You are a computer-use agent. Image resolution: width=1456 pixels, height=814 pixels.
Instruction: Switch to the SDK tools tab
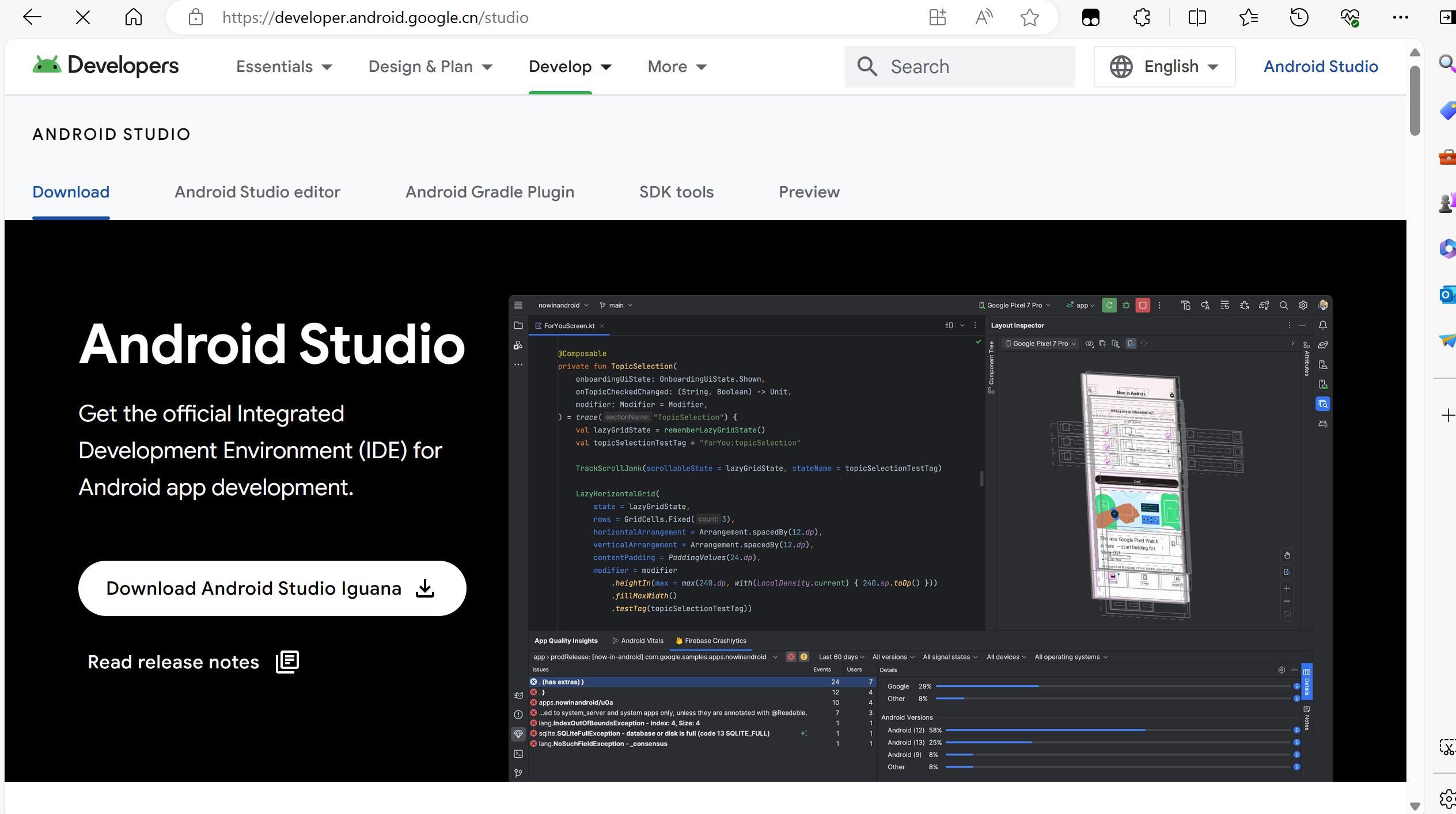[x=677, y=192]
